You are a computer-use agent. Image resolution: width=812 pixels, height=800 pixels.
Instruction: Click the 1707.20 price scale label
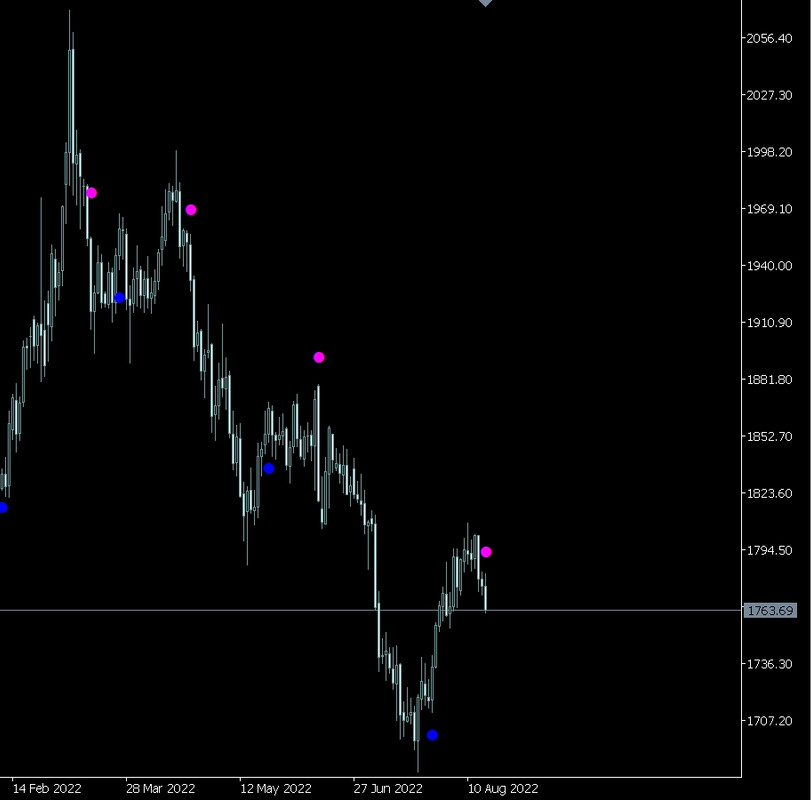(769, 721)
